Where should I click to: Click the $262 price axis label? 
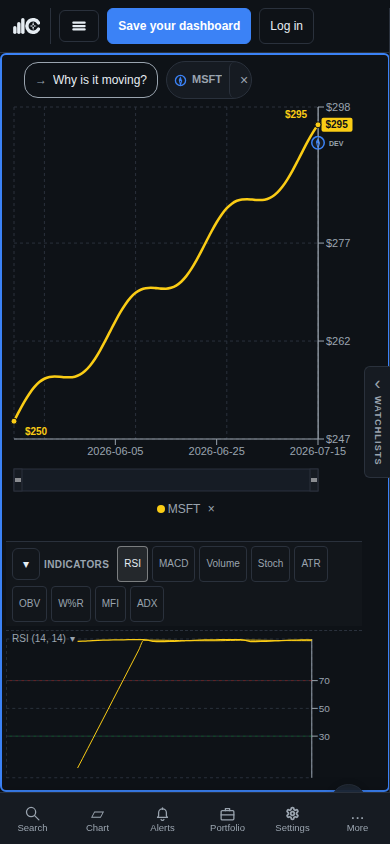click(x=338, y=341)
